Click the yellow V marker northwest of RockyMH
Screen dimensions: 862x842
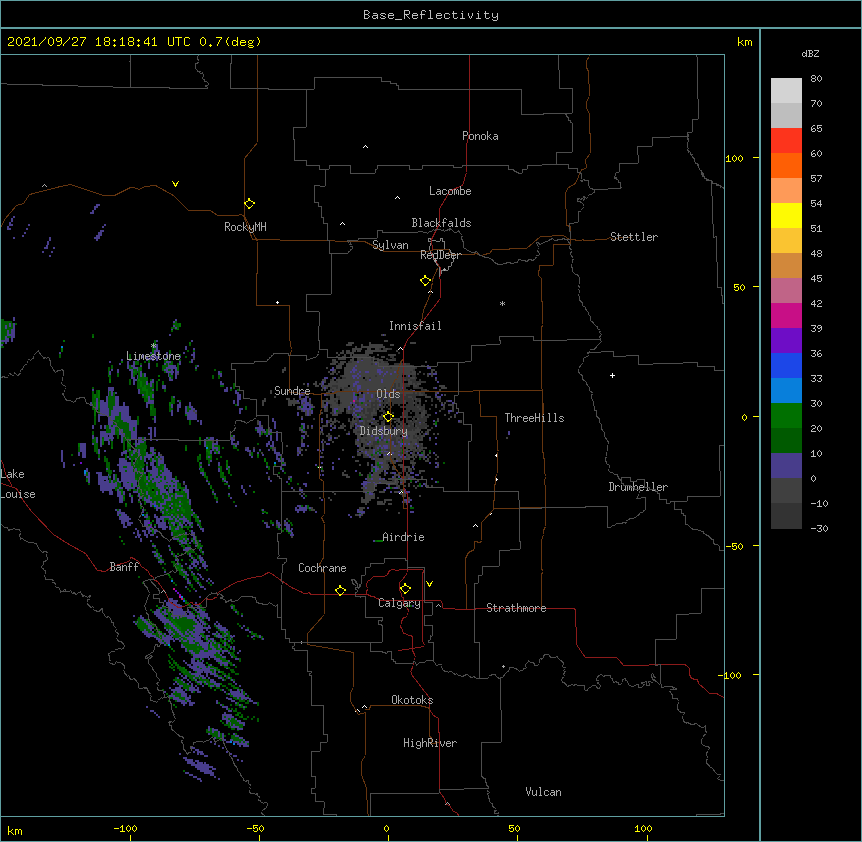point(175,184)
